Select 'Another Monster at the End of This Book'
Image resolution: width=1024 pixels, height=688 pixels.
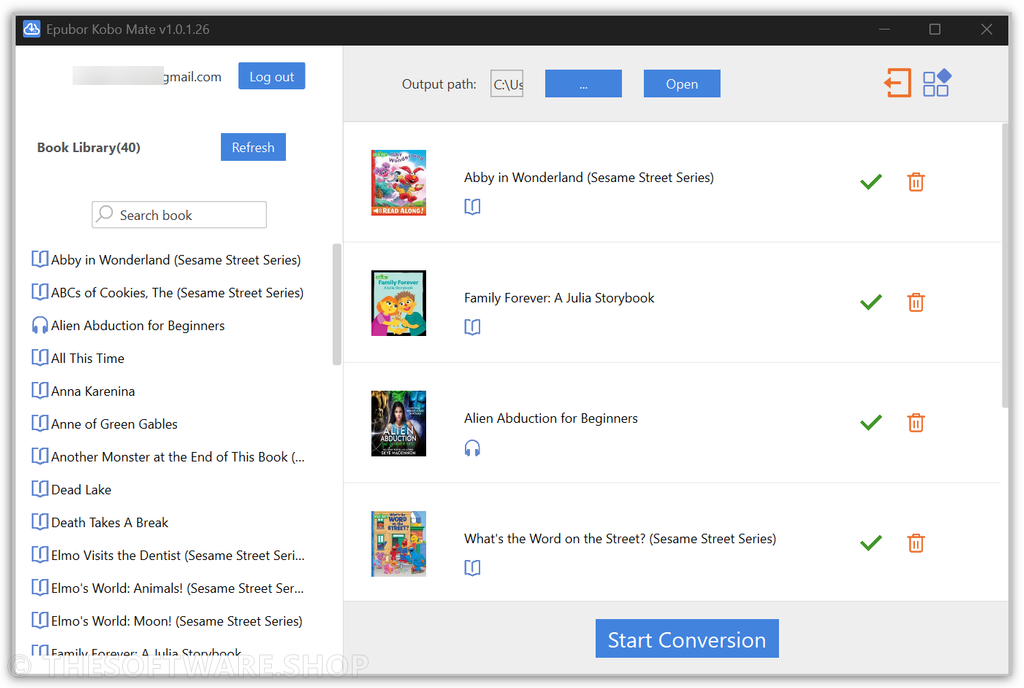click(x=178, y=456)
